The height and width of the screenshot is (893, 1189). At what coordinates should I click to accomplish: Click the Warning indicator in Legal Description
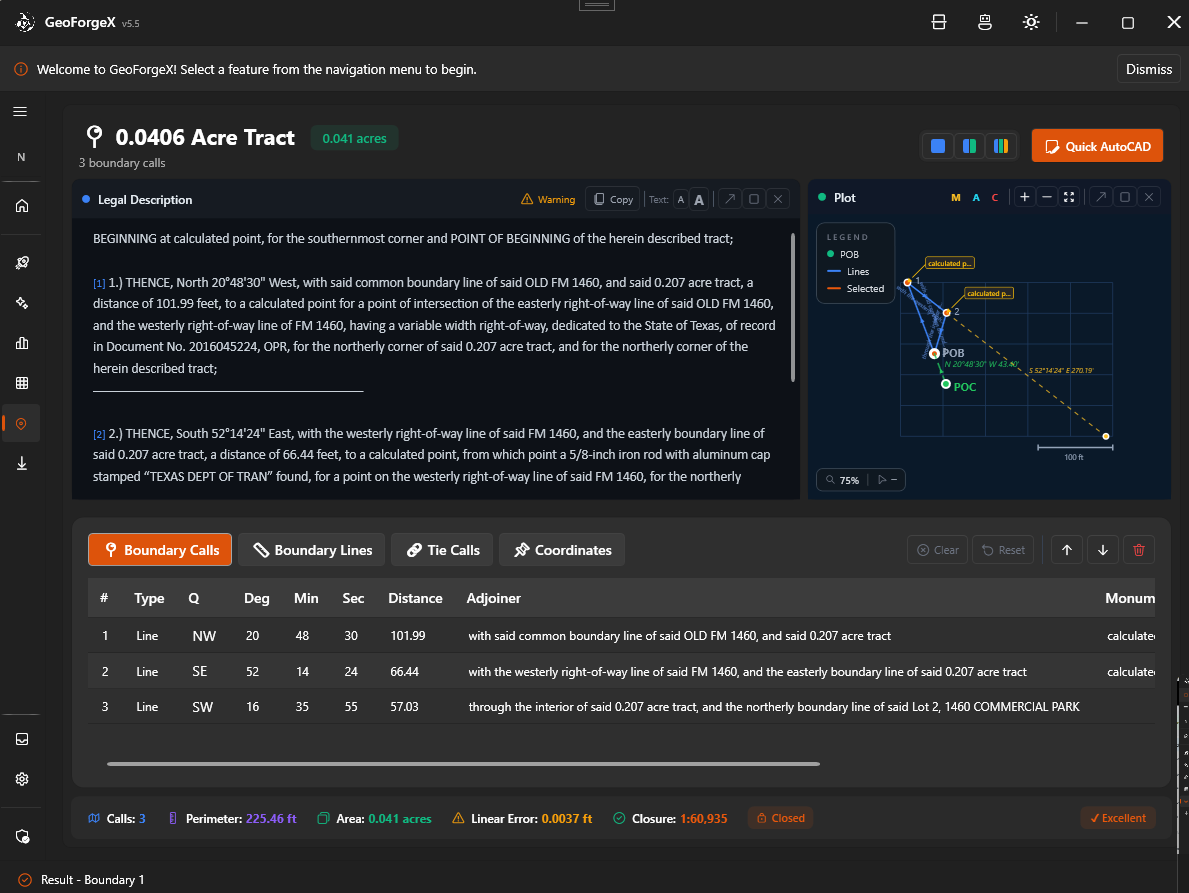point(548,199)
